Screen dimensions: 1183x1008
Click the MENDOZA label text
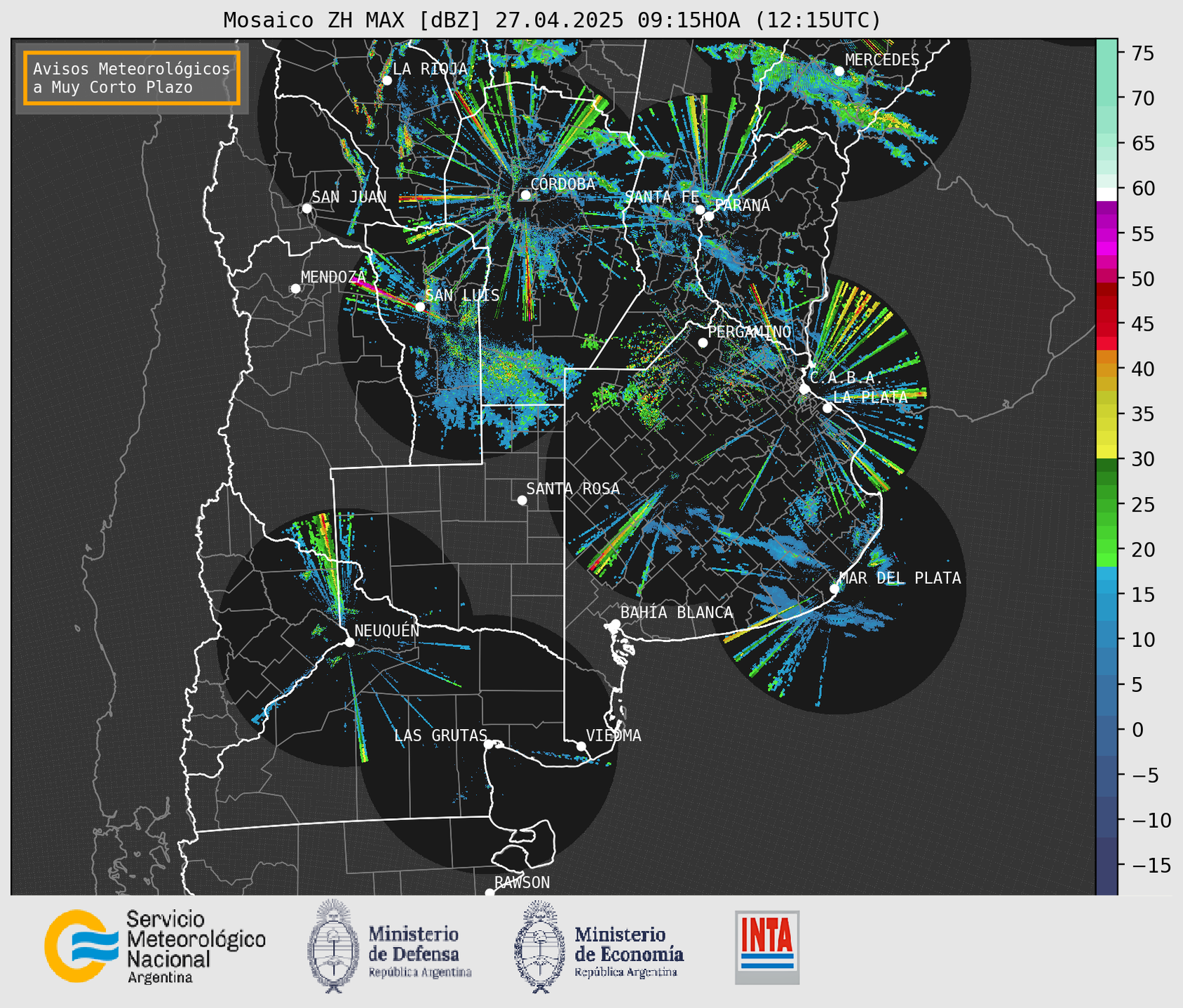coord(334,277)
